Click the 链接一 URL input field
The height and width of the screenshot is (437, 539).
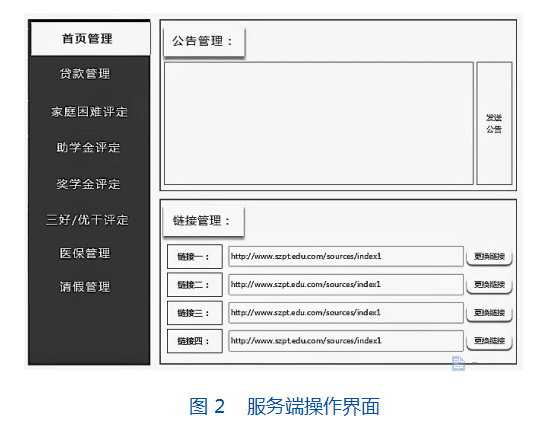[x=346, y=256]
